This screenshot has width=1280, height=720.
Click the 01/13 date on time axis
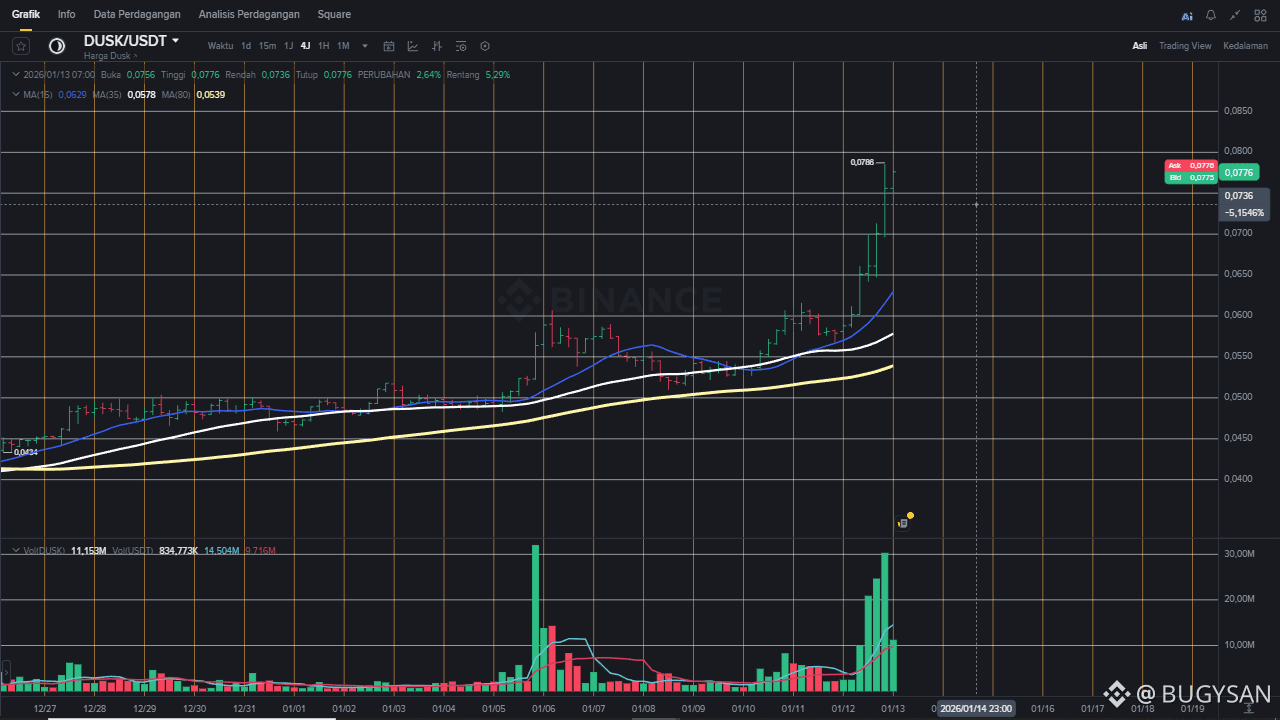pos(893,708)
